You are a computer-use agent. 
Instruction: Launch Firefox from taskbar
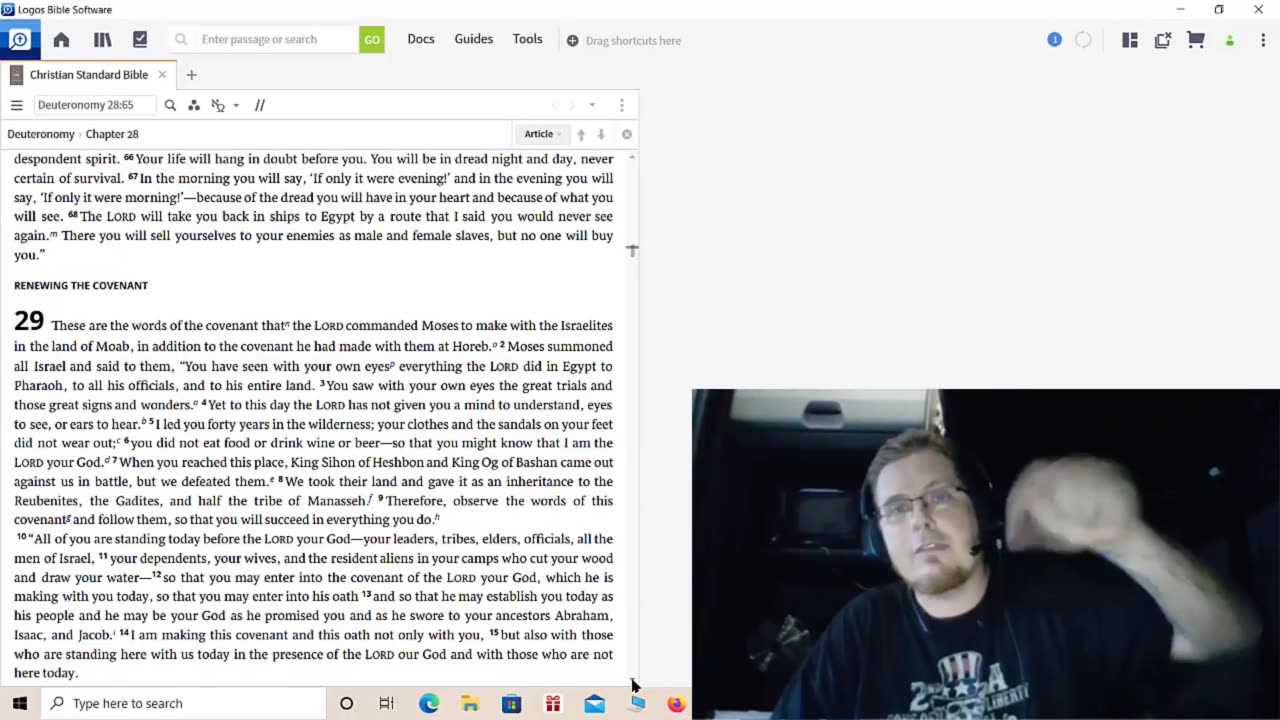(x=676, y=703)
